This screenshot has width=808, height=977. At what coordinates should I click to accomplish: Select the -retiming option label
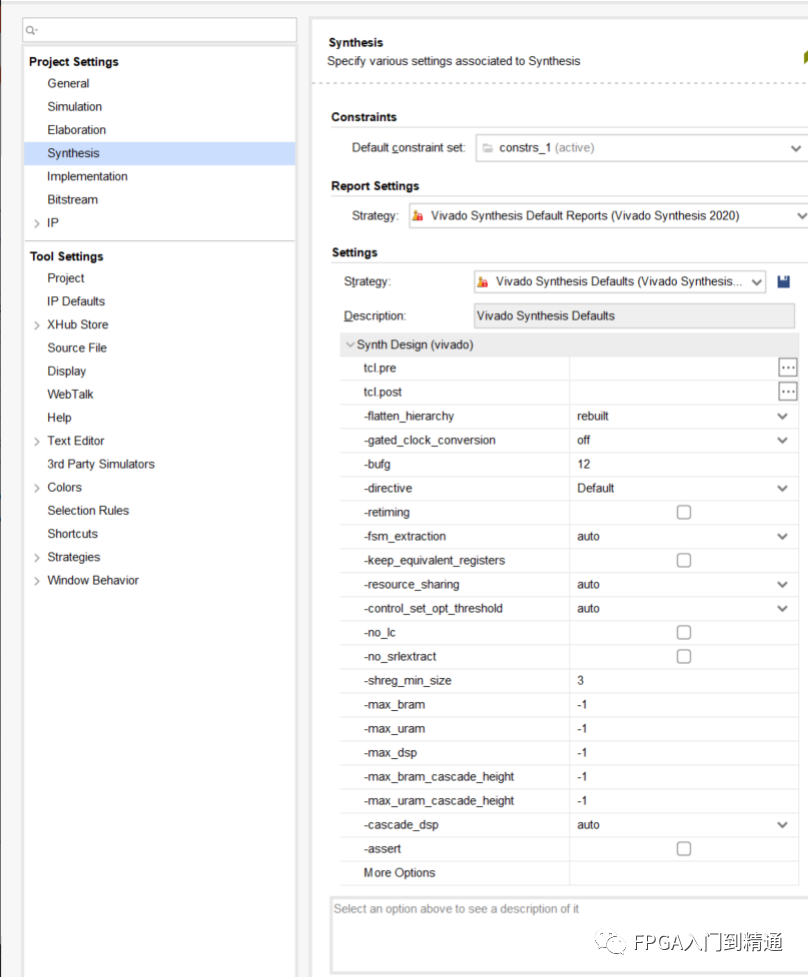386,512
